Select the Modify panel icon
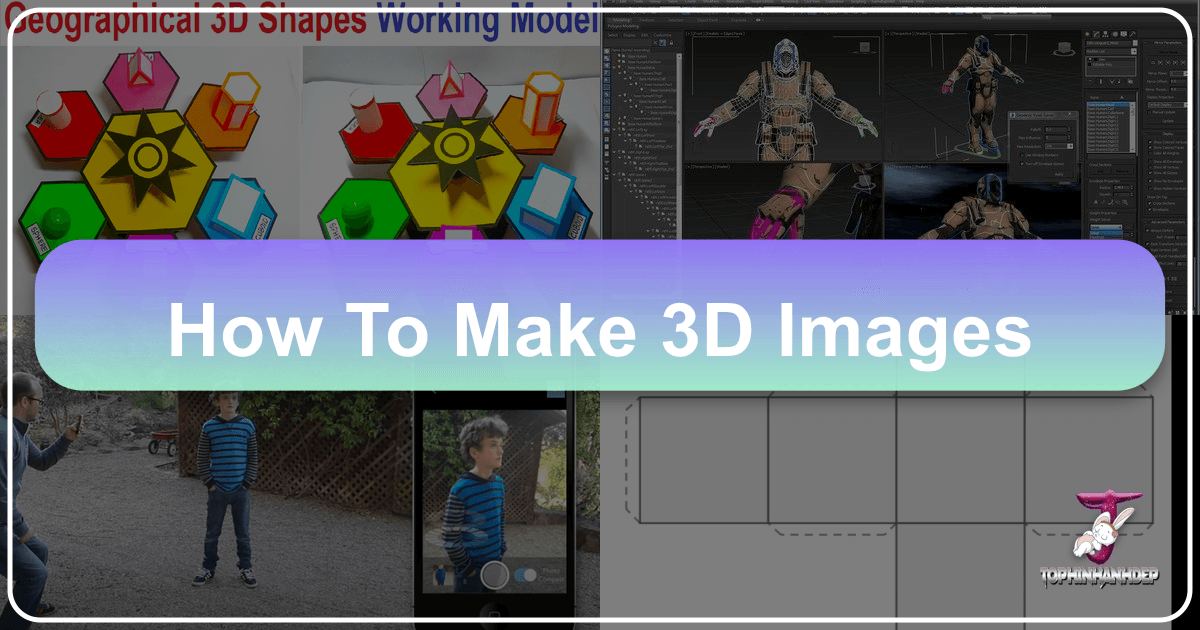1200x630 pixels. (1096, 33)
